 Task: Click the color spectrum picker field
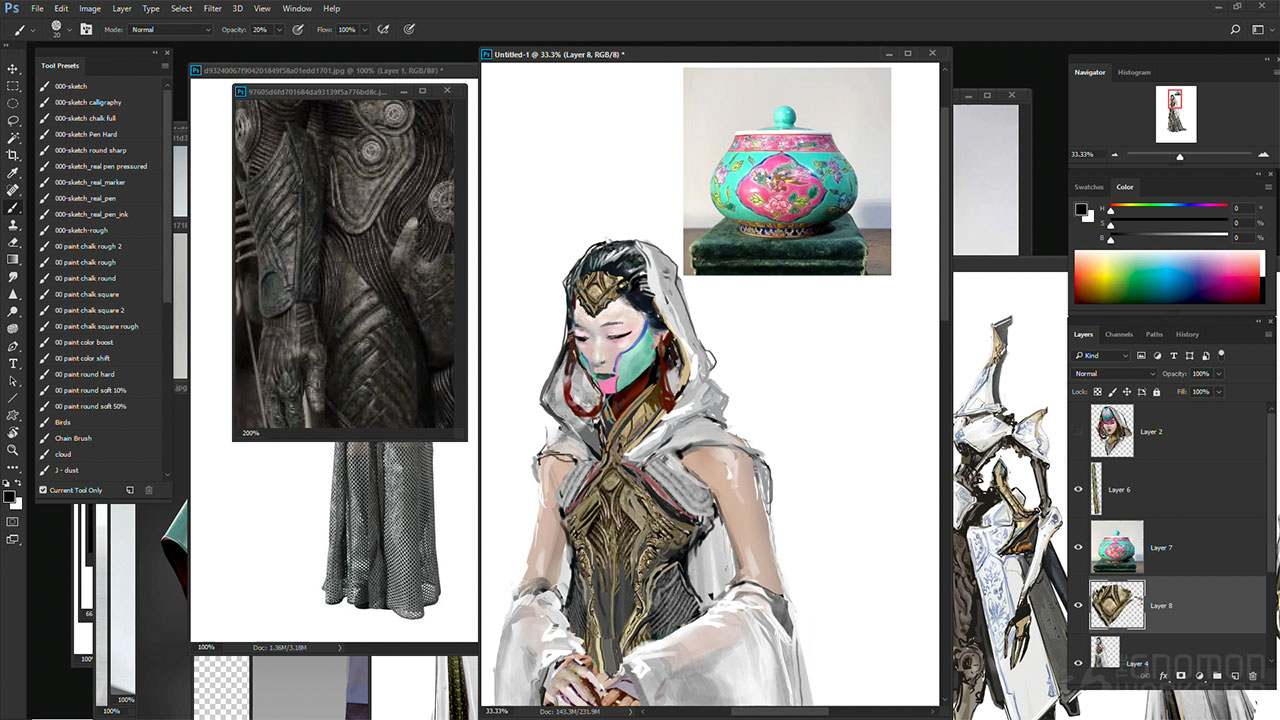pyautogui.click(x=1168, y=277)
